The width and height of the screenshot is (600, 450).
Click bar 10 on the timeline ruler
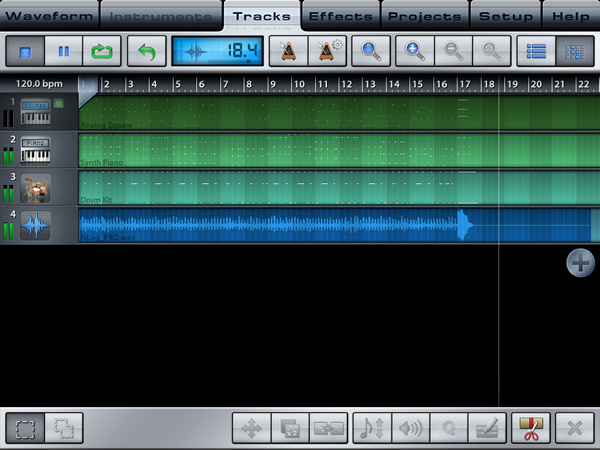[299, 84]
